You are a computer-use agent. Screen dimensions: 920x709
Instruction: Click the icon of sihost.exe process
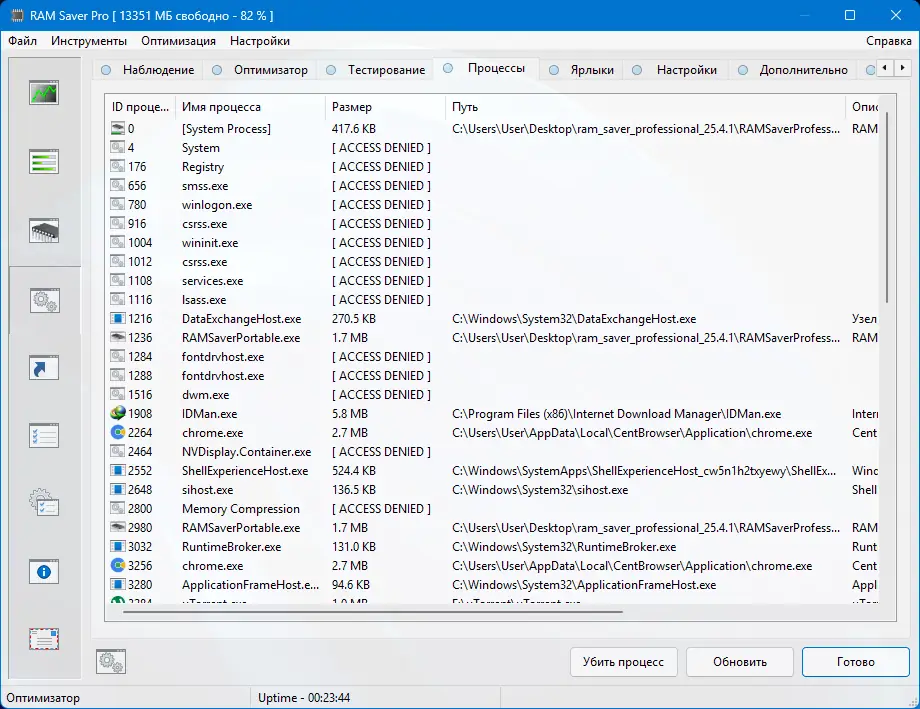coord(118,489)
